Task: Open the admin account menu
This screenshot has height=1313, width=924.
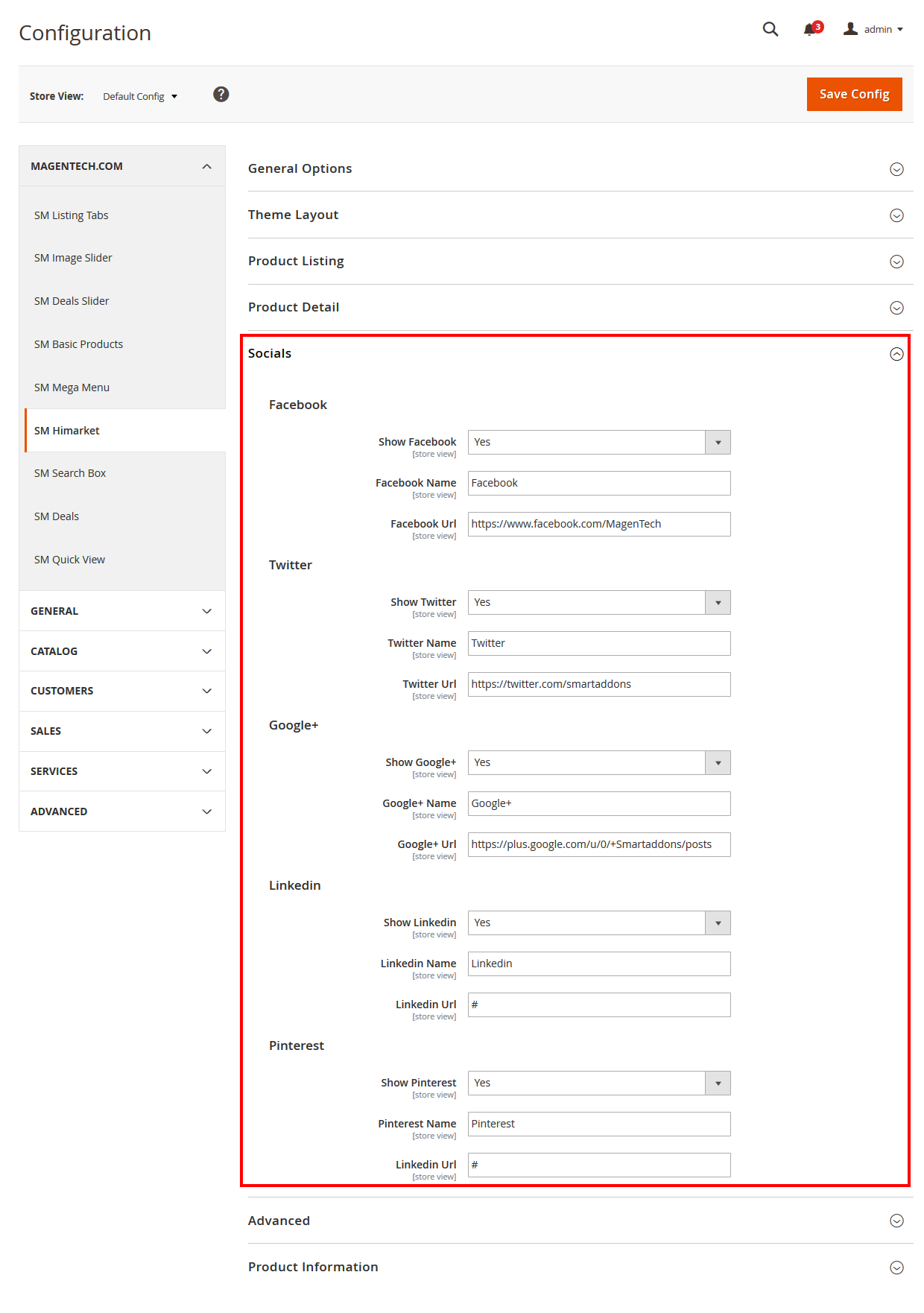Action: [x=873, y=29]
